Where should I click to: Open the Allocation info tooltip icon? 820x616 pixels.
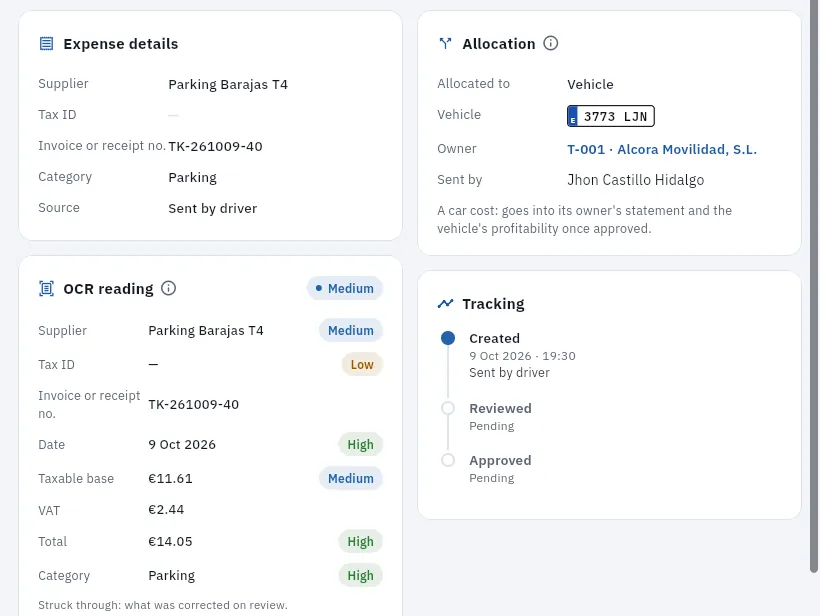551,43
